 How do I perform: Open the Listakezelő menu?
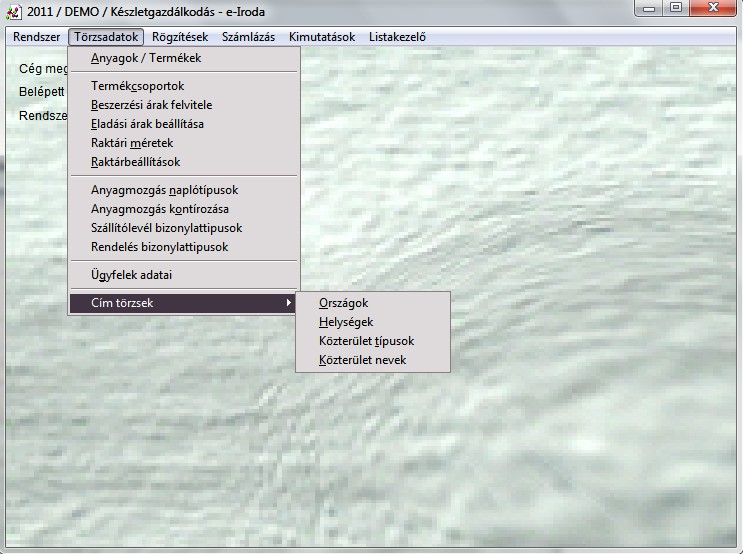(x=397, y=37)
